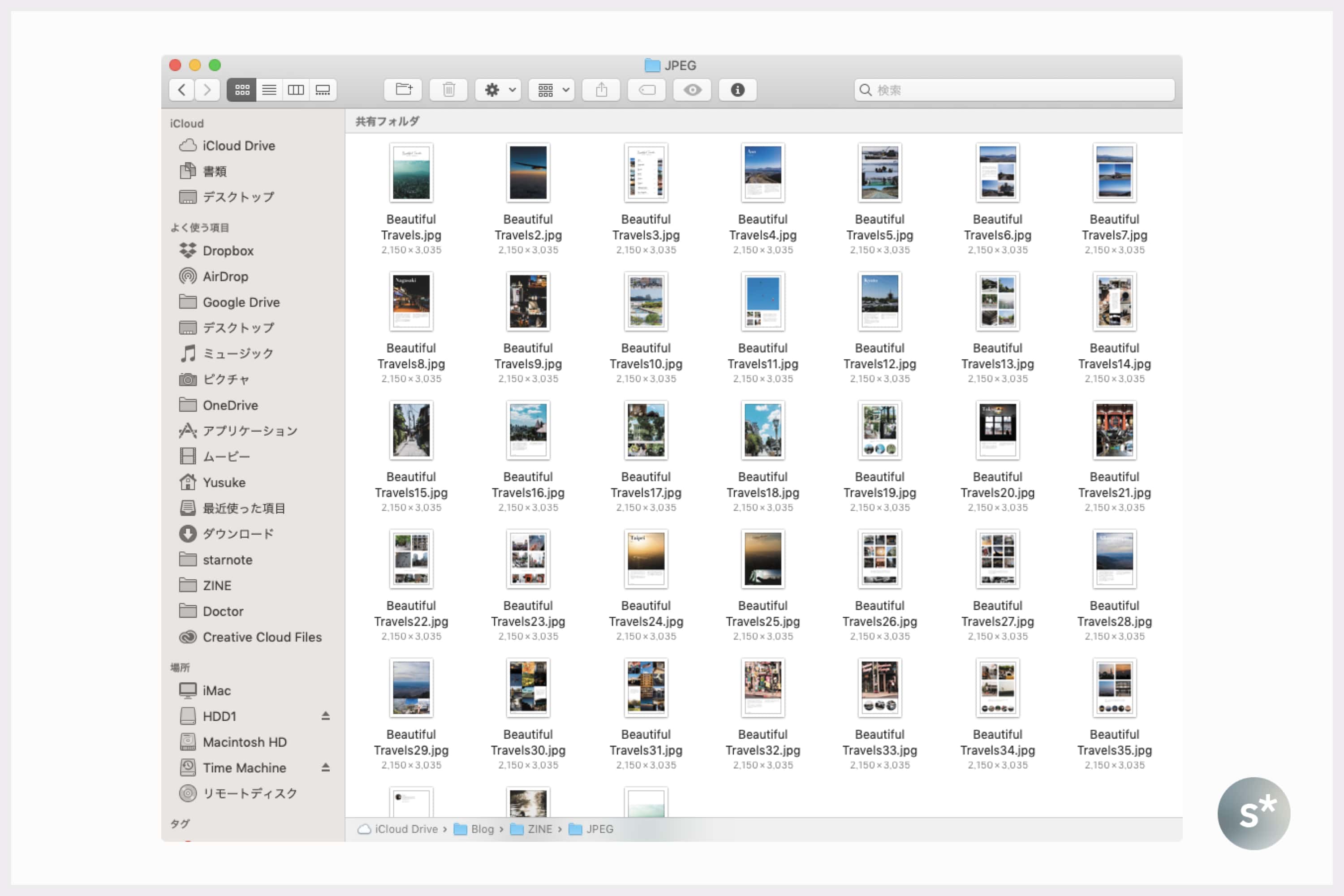Toggle Quick Look eye button
1344x896 pixels.
pyautogui.click(x=692, y=90)
